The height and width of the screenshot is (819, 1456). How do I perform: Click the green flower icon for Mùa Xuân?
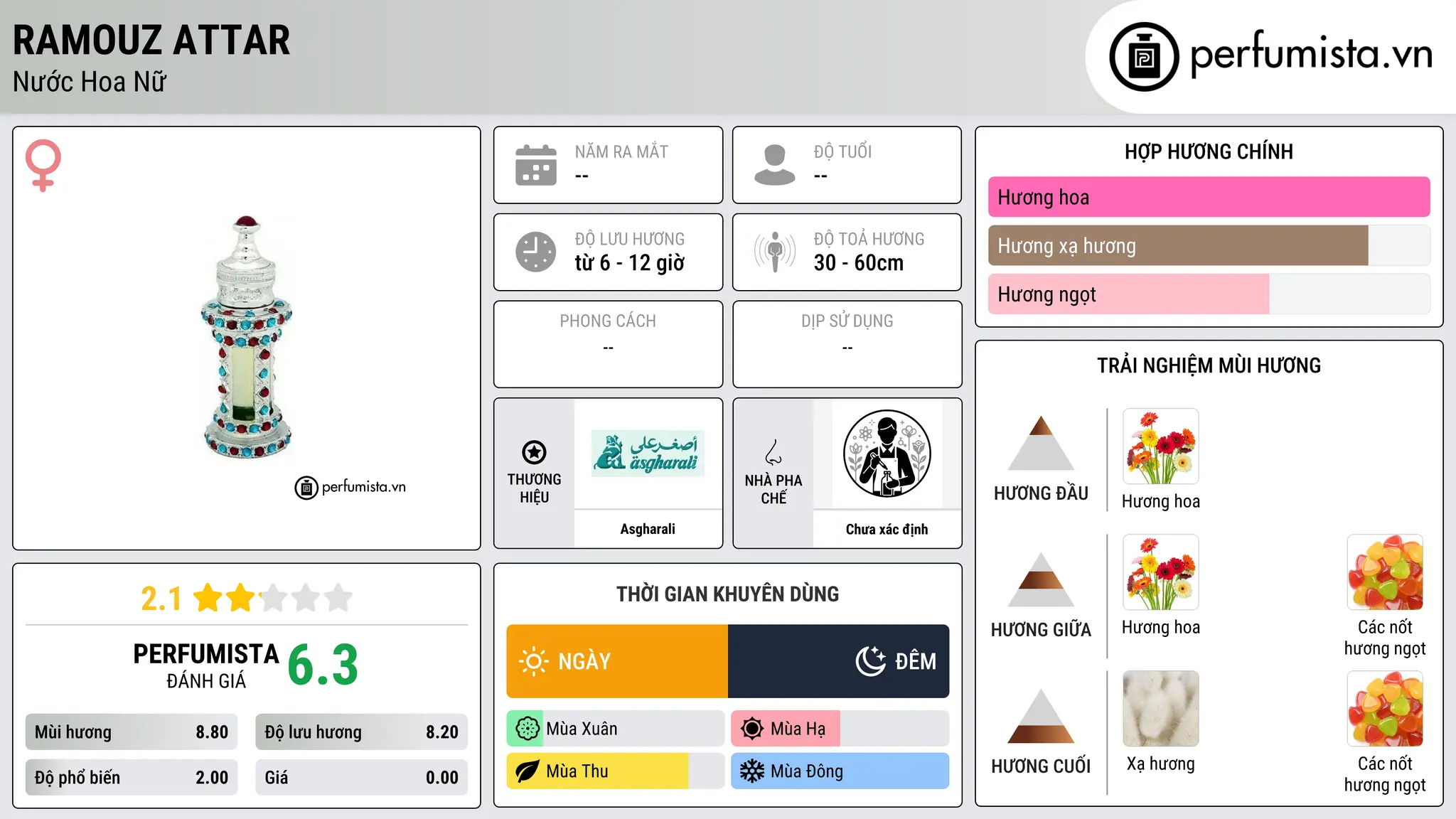click(527, 729)
